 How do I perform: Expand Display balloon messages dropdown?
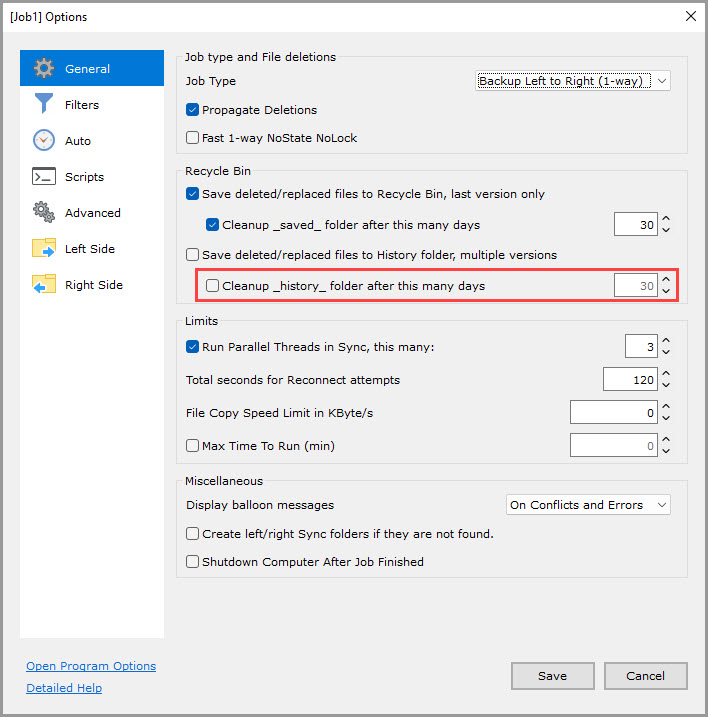click(x=588, y=505)
